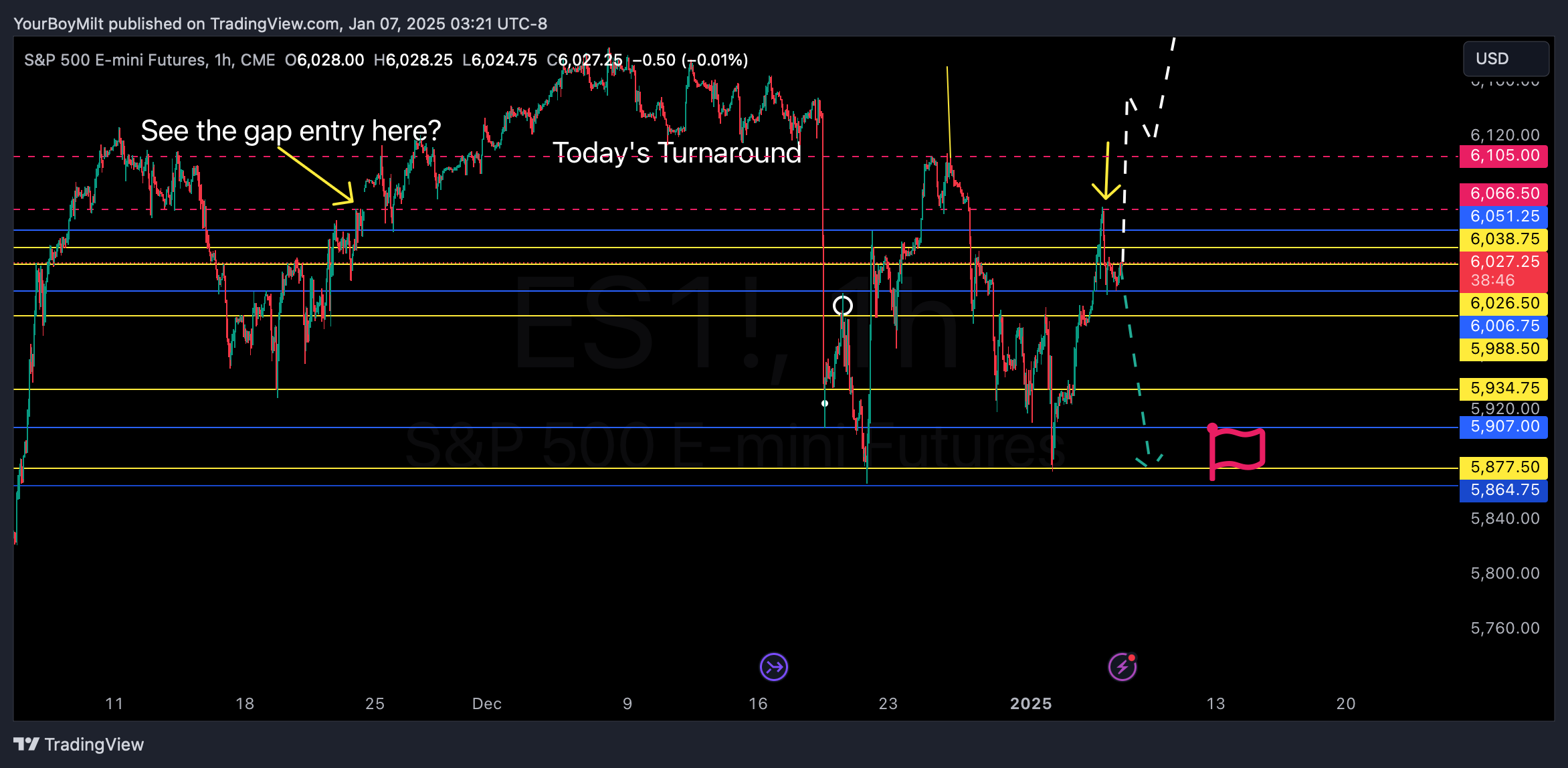The height and width of the screenshot is (768, 1568).
Task: Select 'See the gap entry here?' annotation
Action: pyautogui.click(x=291, y=130)
